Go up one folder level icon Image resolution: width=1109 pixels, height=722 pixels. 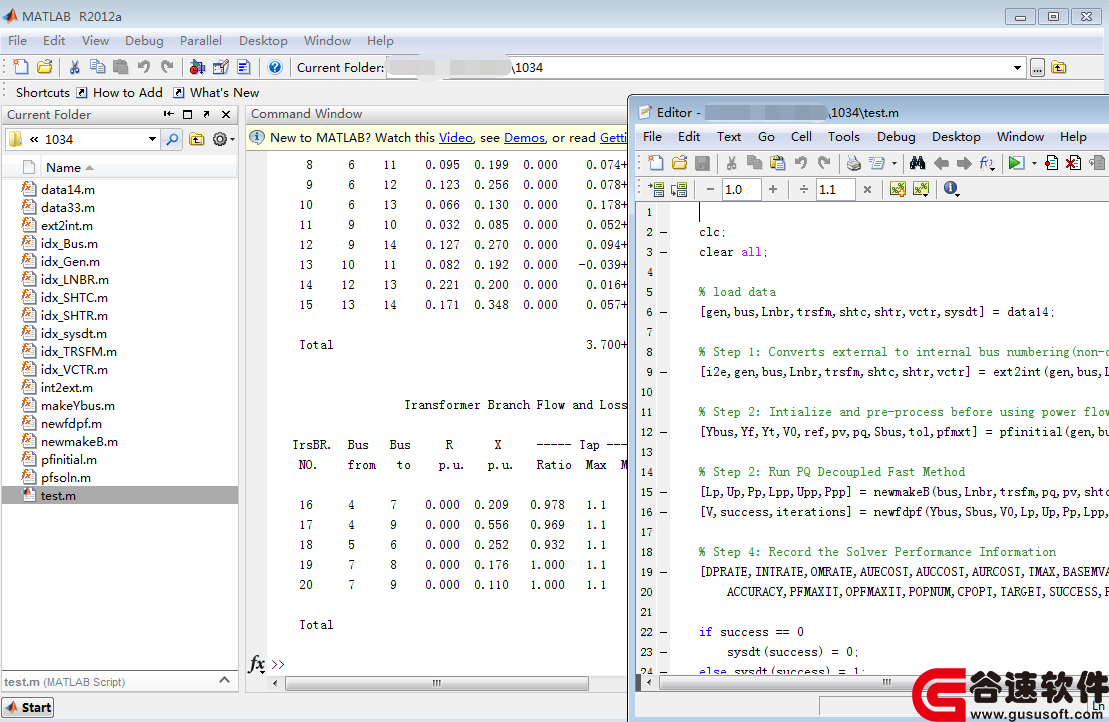[1059, 68]
